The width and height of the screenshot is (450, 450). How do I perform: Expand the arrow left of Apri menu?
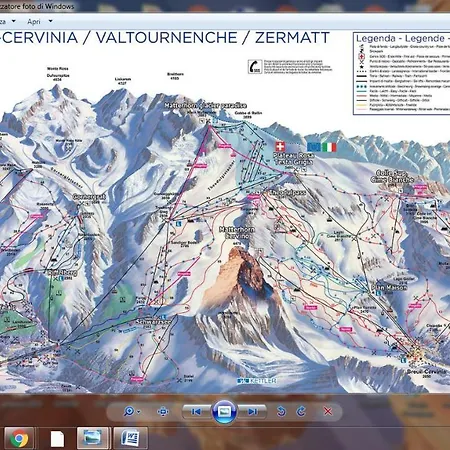[14, 21]
